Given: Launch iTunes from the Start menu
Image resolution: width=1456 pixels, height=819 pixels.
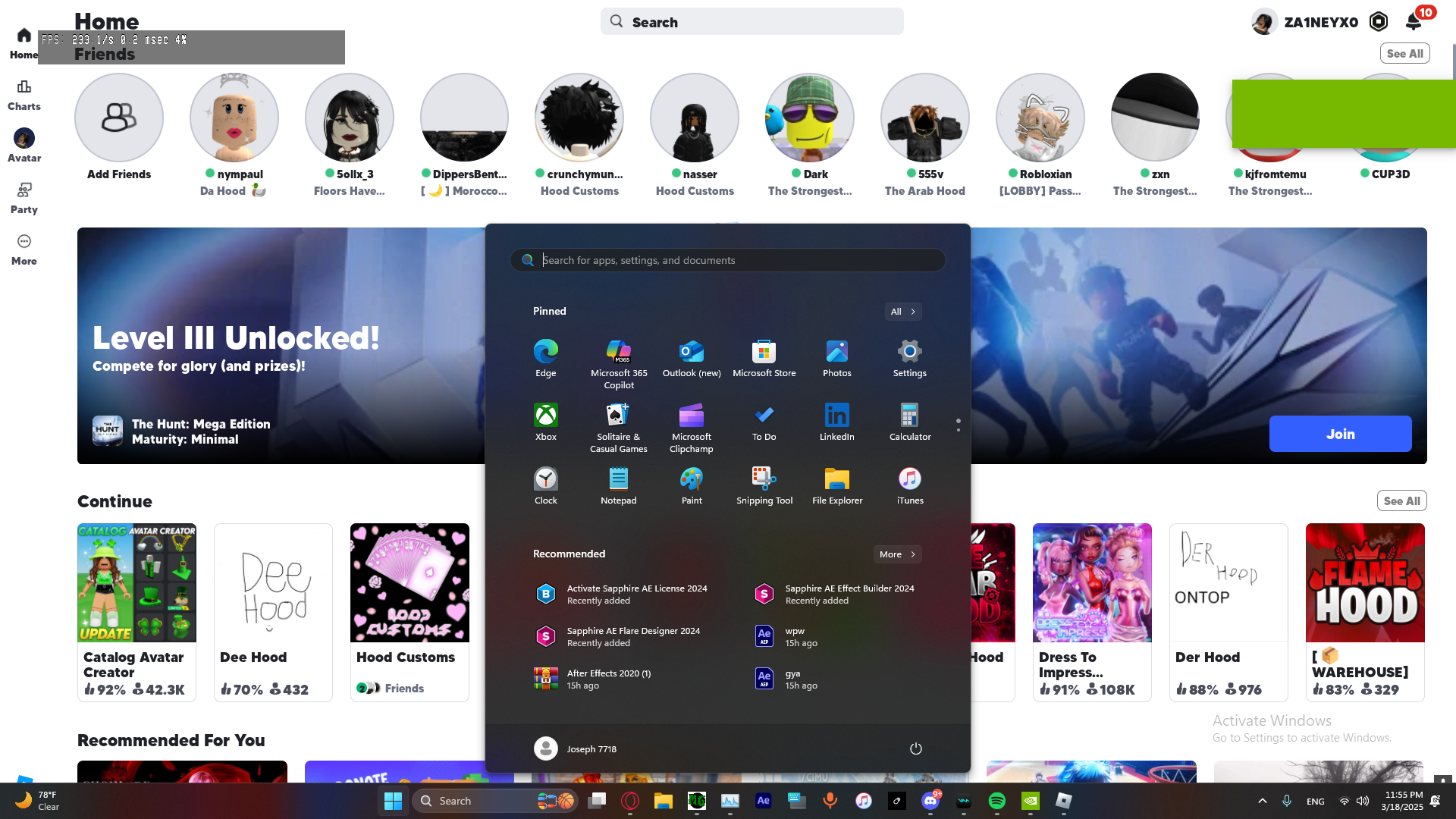Looking at the screenshot, I should coord(909,485).
